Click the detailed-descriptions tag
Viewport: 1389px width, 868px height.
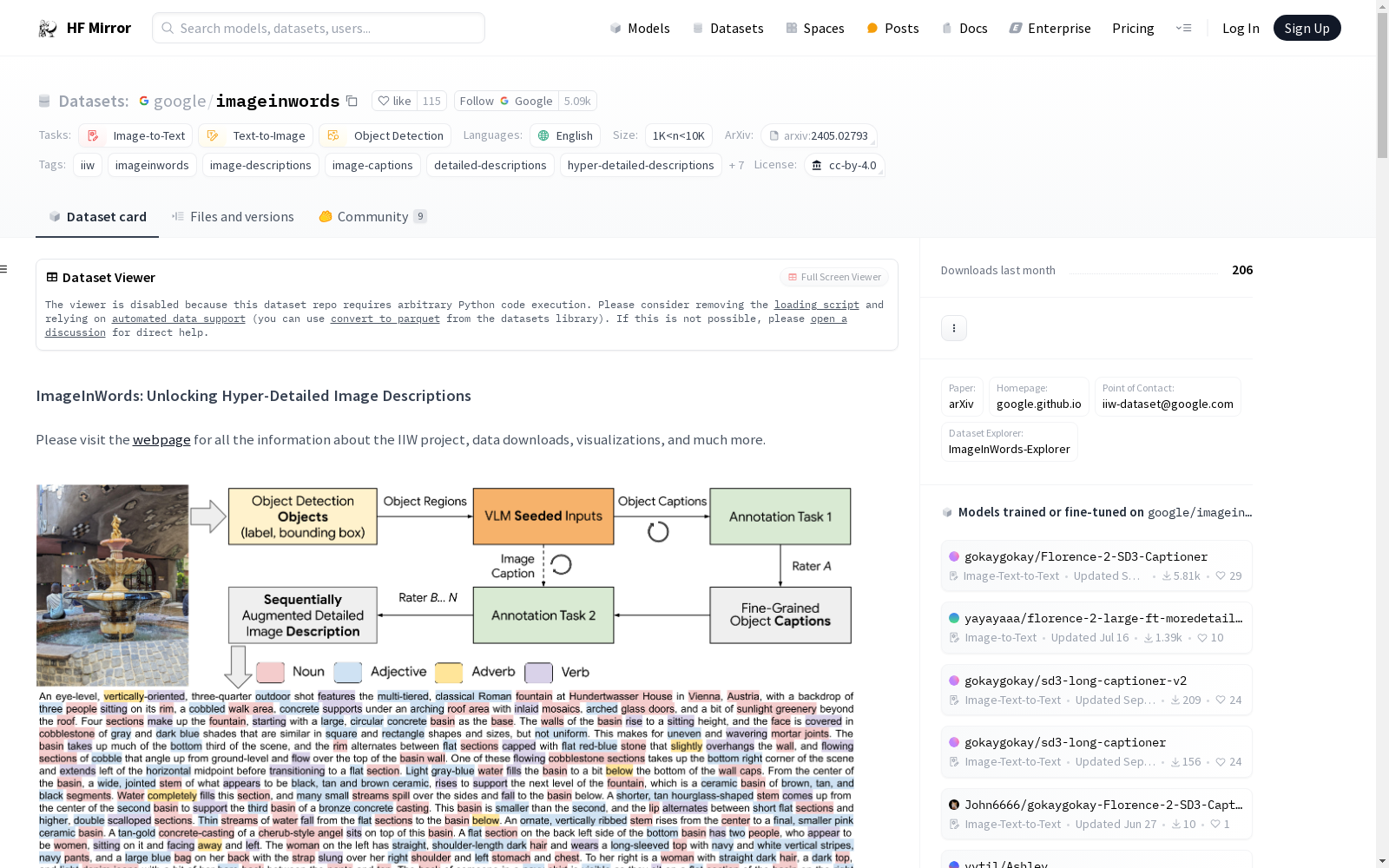coord(490,165)
